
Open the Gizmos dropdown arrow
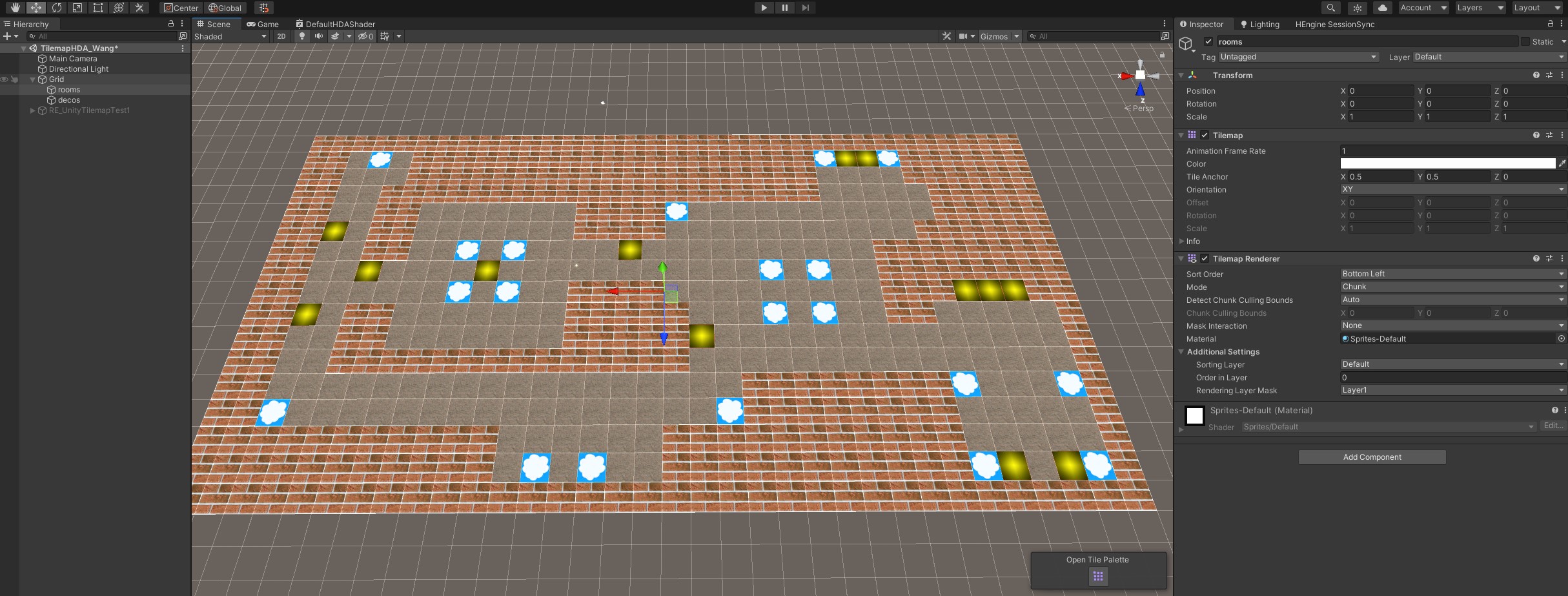click(x=1017, y=36)
